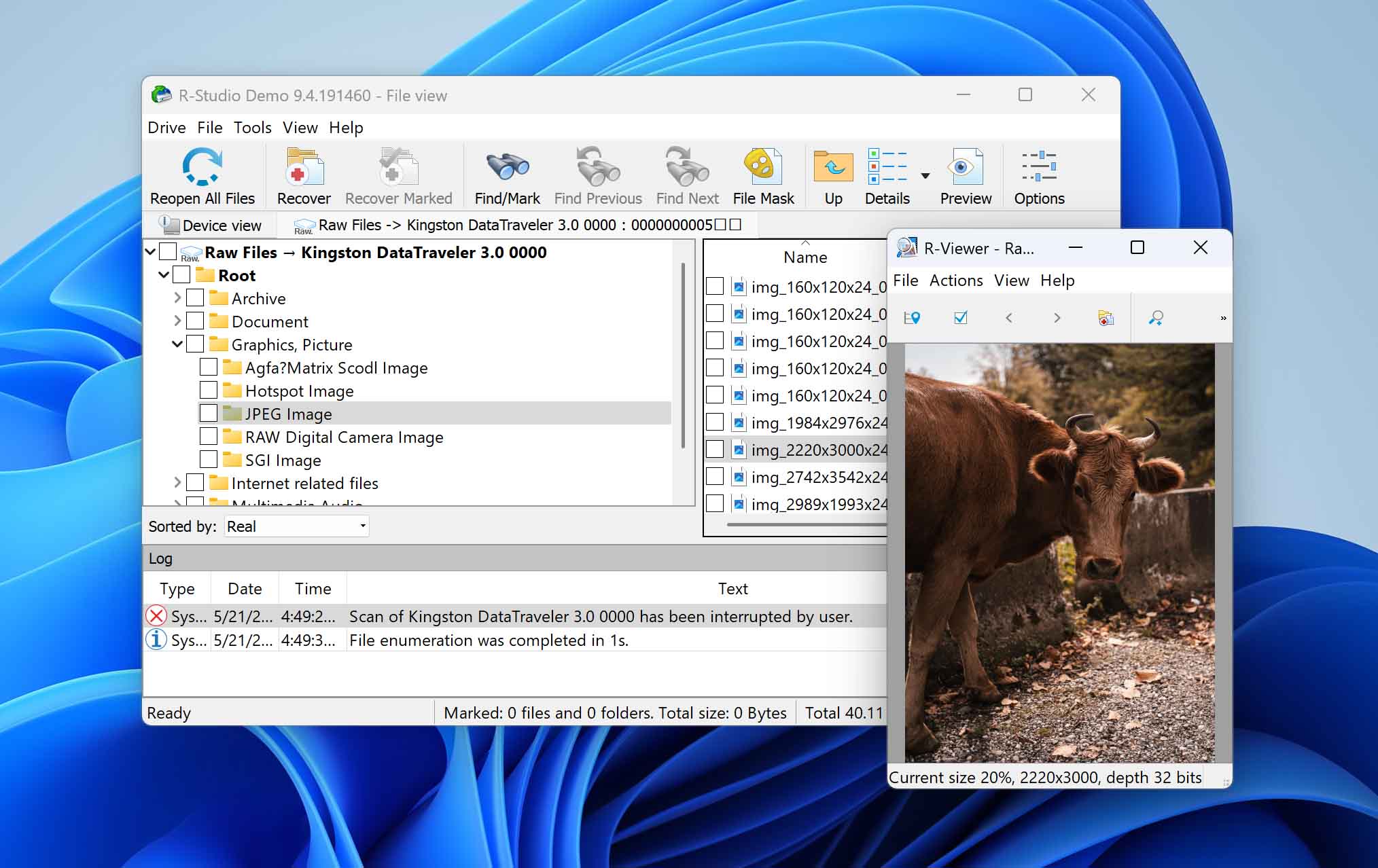Click the folder tree vertical scrollbar
The image size is (1378, 868).
pyautogui.click(x=683, y=356)
